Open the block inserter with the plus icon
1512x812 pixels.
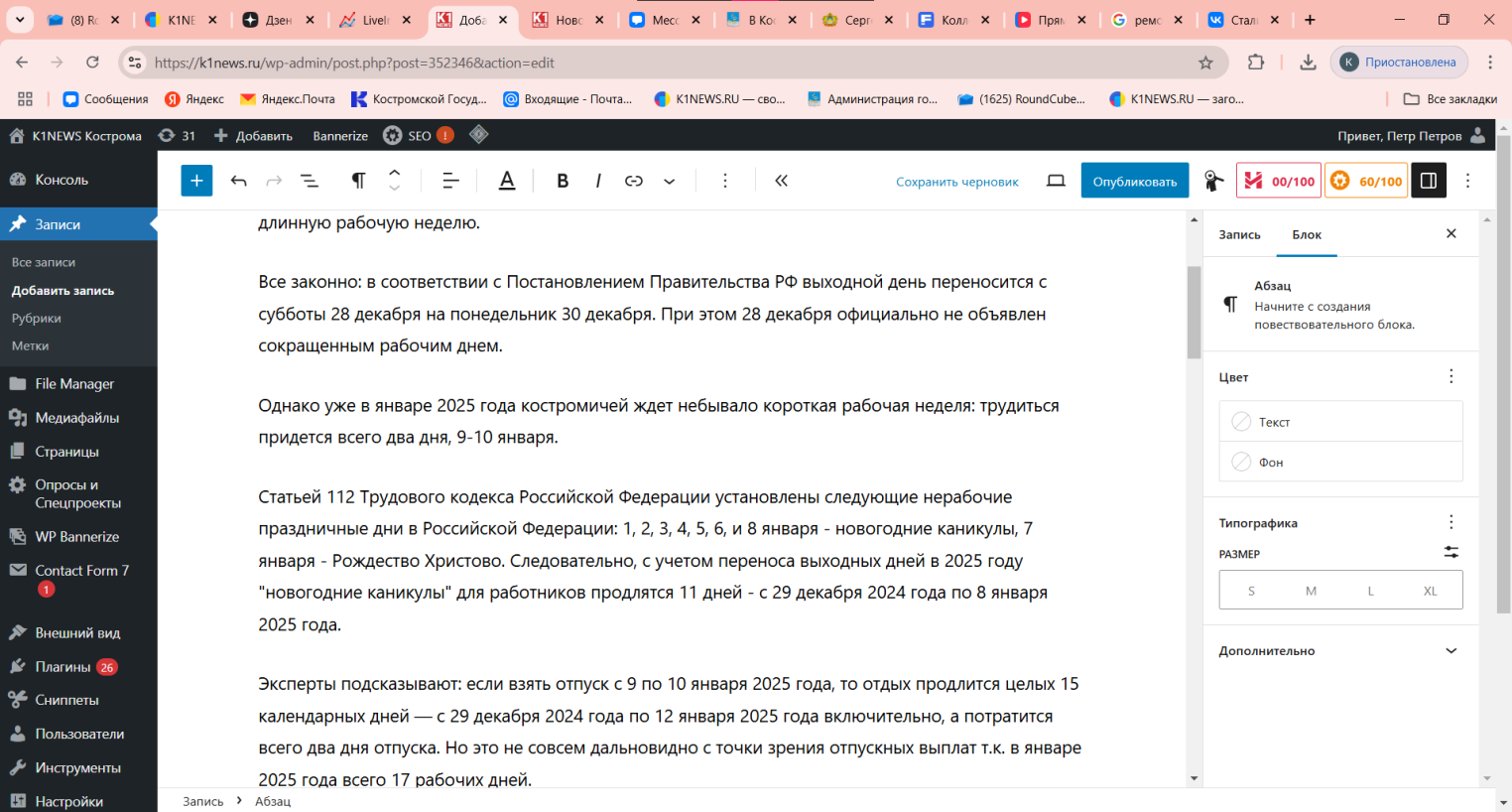click(196, 181)
